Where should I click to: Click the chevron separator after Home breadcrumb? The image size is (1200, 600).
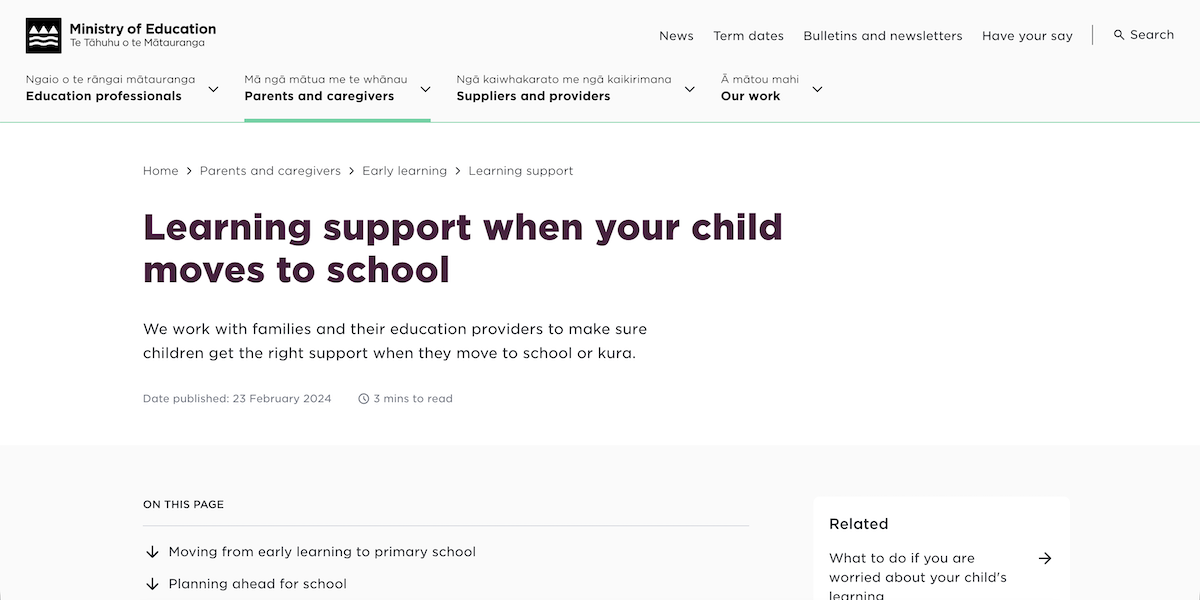tap(188, 170)
